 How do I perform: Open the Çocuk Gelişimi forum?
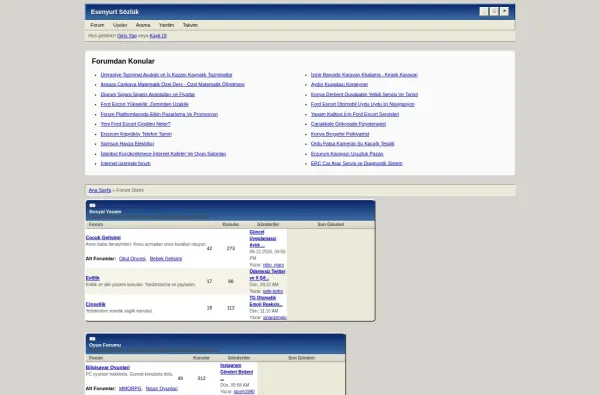(103, 237)
